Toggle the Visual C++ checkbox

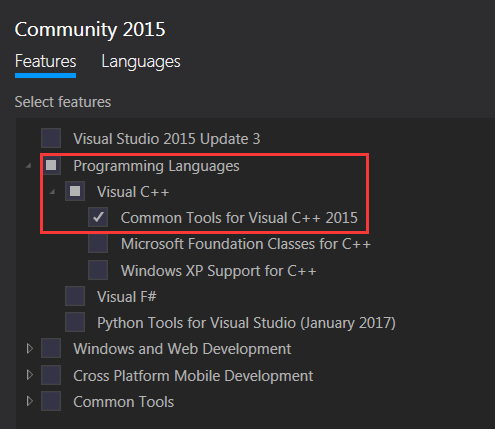click(75, 191)
